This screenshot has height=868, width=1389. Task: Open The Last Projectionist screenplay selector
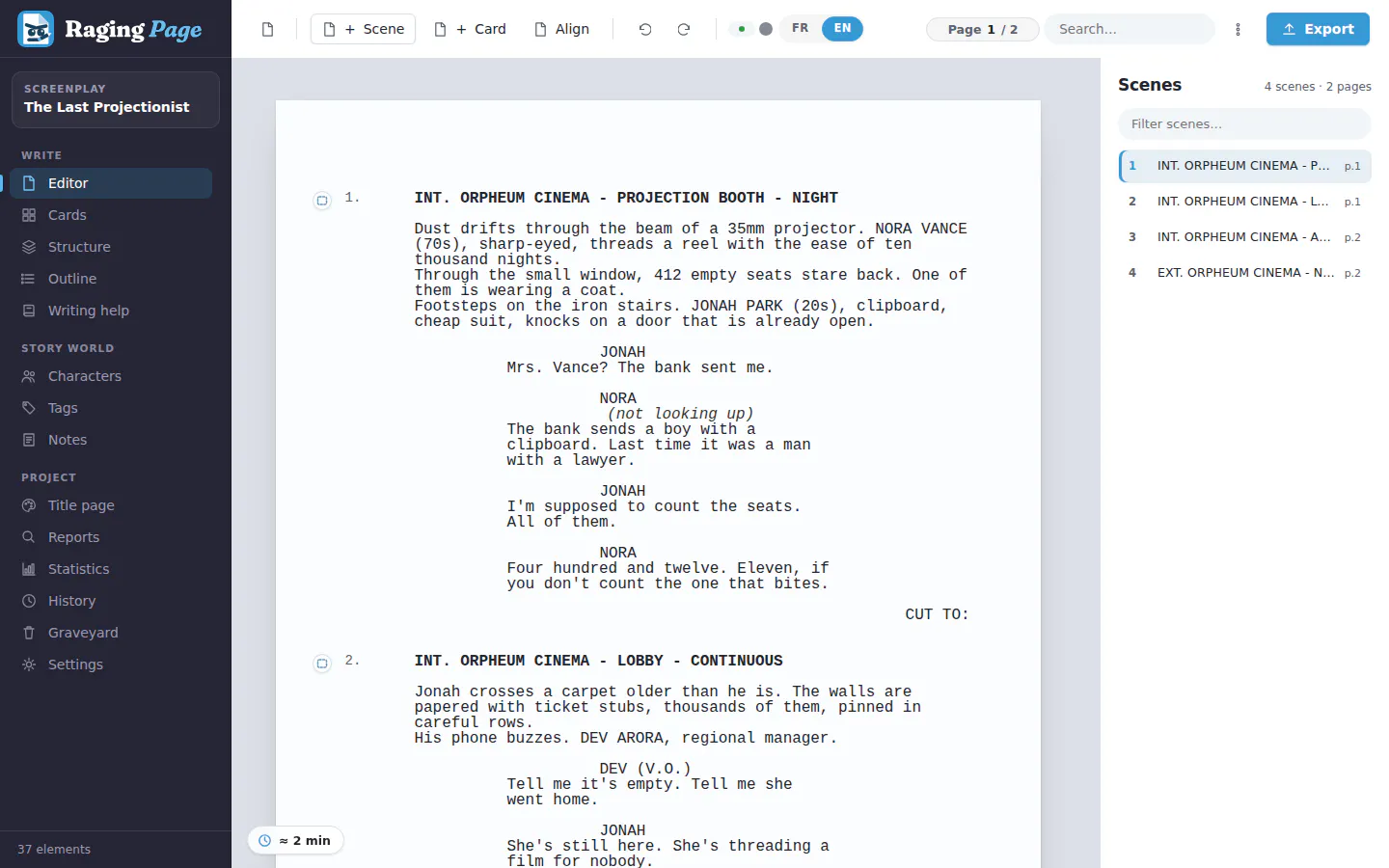pyautogui.click(x=116, y=99)
